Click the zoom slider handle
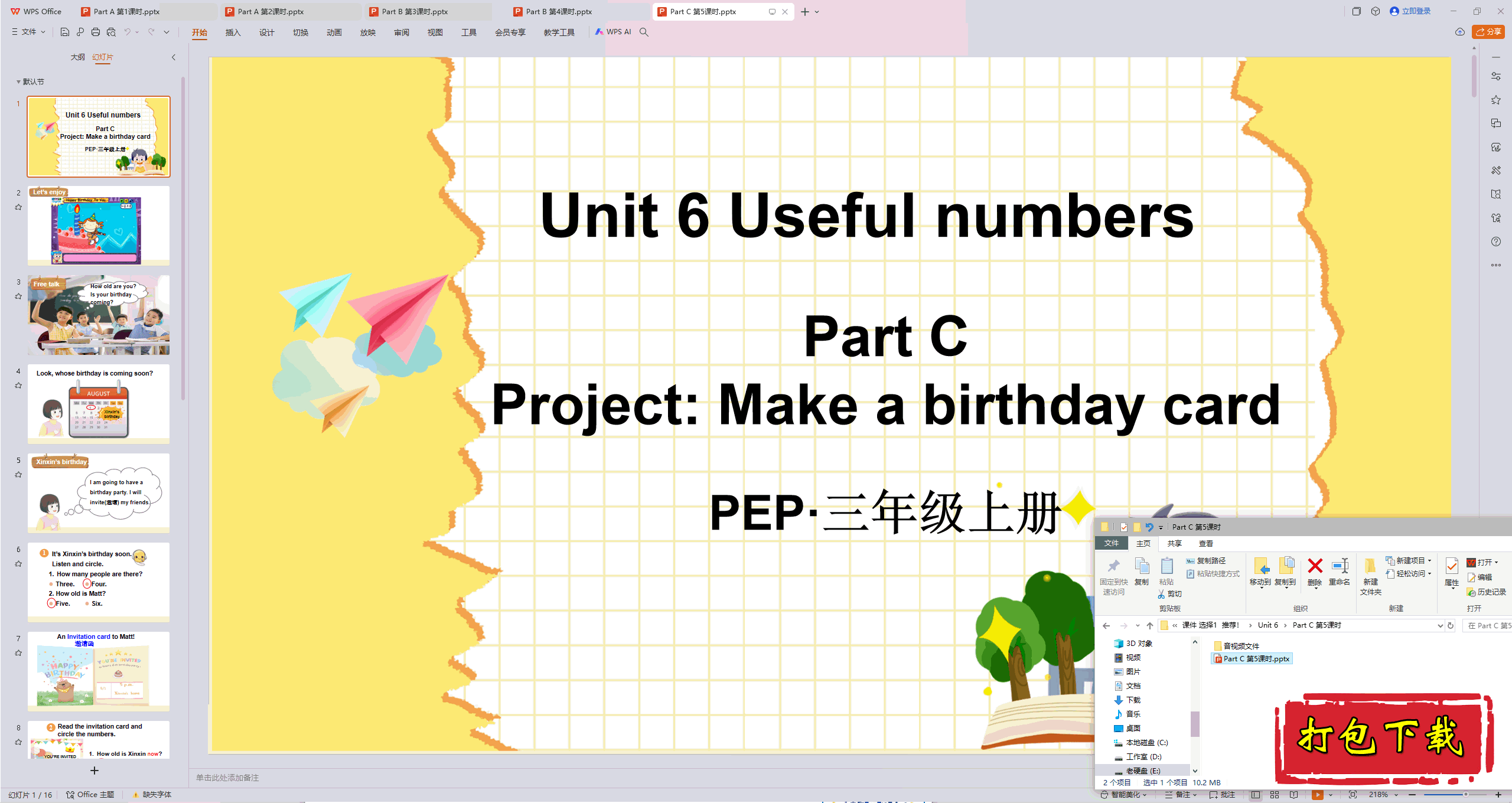This screenshot has height=803, width=1512. pyautogui.click(x=1465, y=795)
